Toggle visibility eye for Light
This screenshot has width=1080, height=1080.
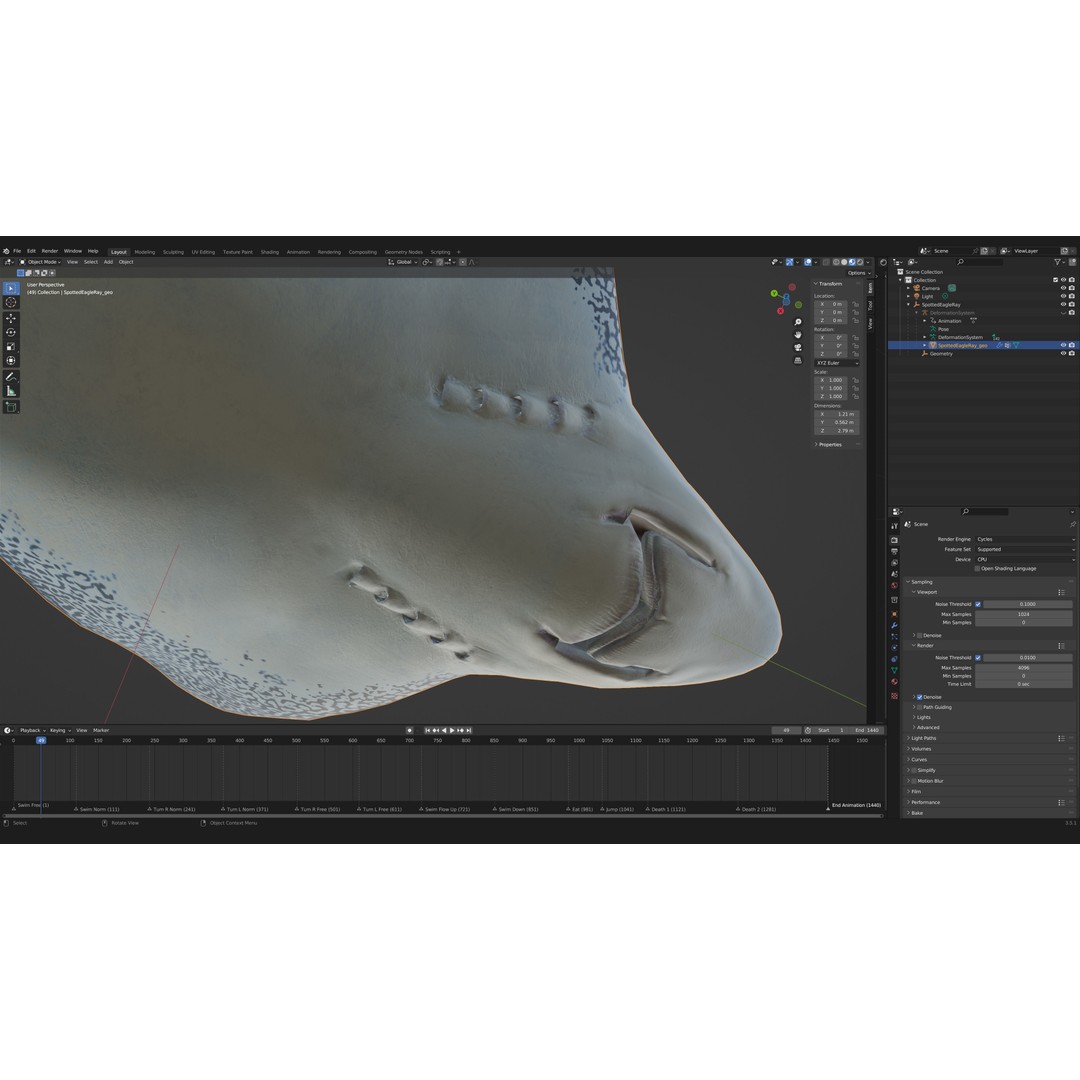pyautogui.click(x=1063, y=296)
